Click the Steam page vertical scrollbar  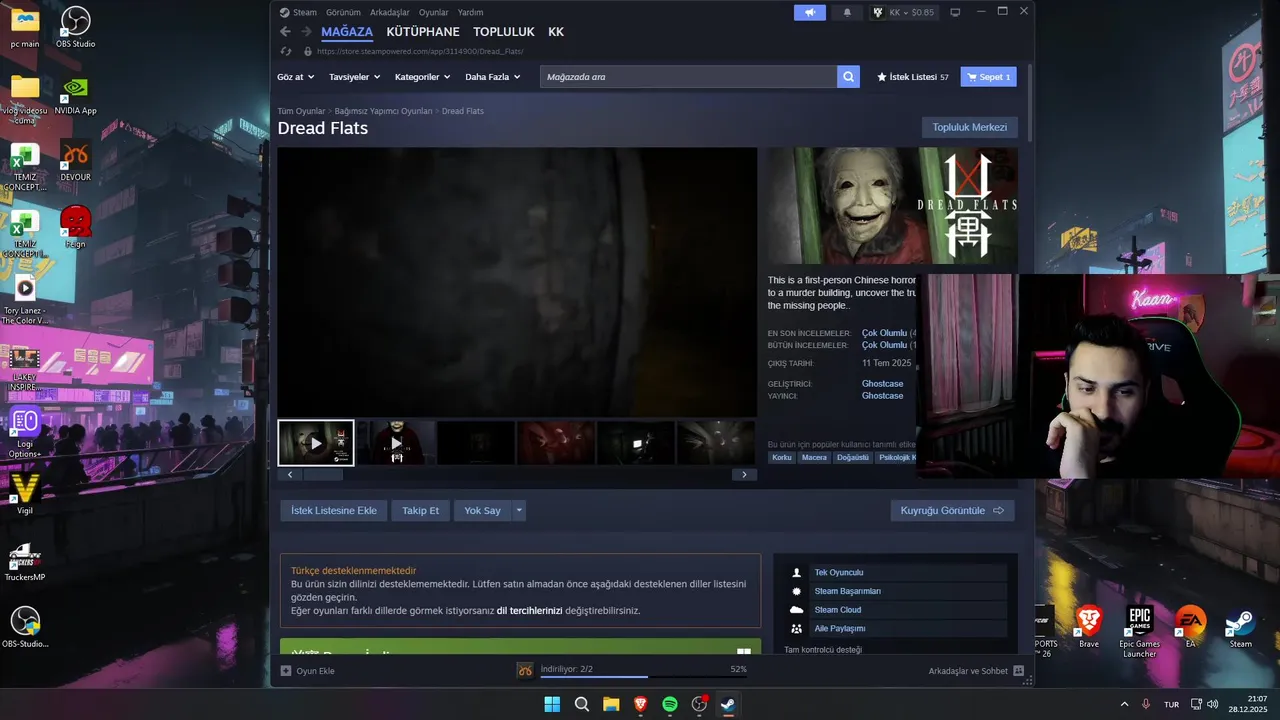[x=1029, y=103]
